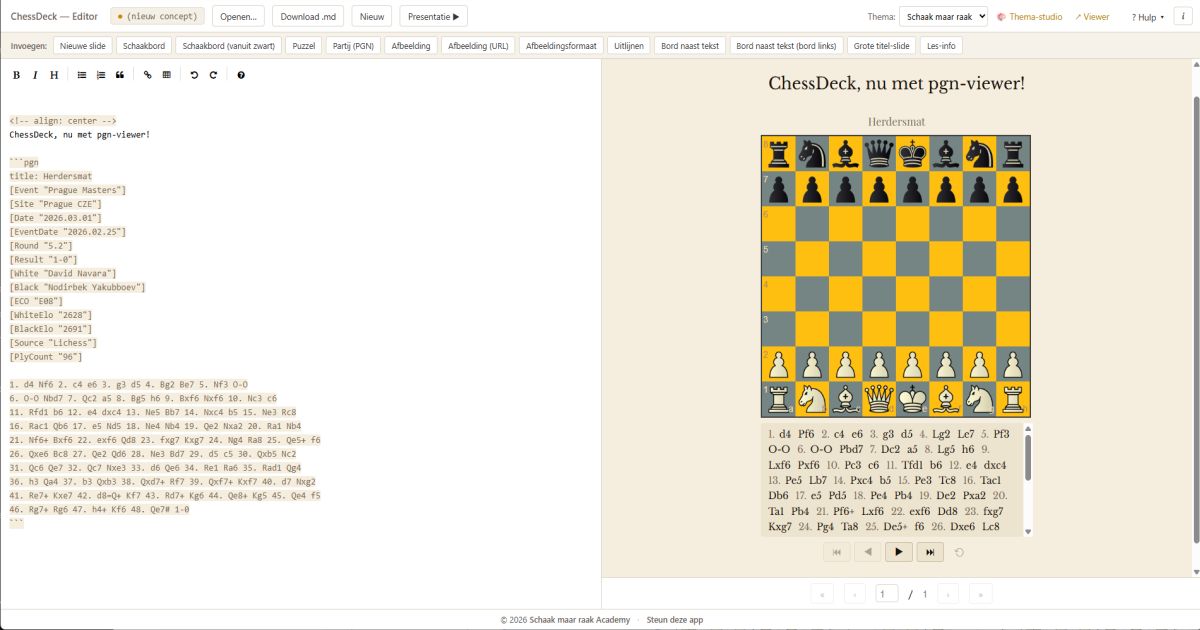Insert an Afbeelding (URL)
The height and width of the screenshot is (630, 1200).
[x=479, y=46]
